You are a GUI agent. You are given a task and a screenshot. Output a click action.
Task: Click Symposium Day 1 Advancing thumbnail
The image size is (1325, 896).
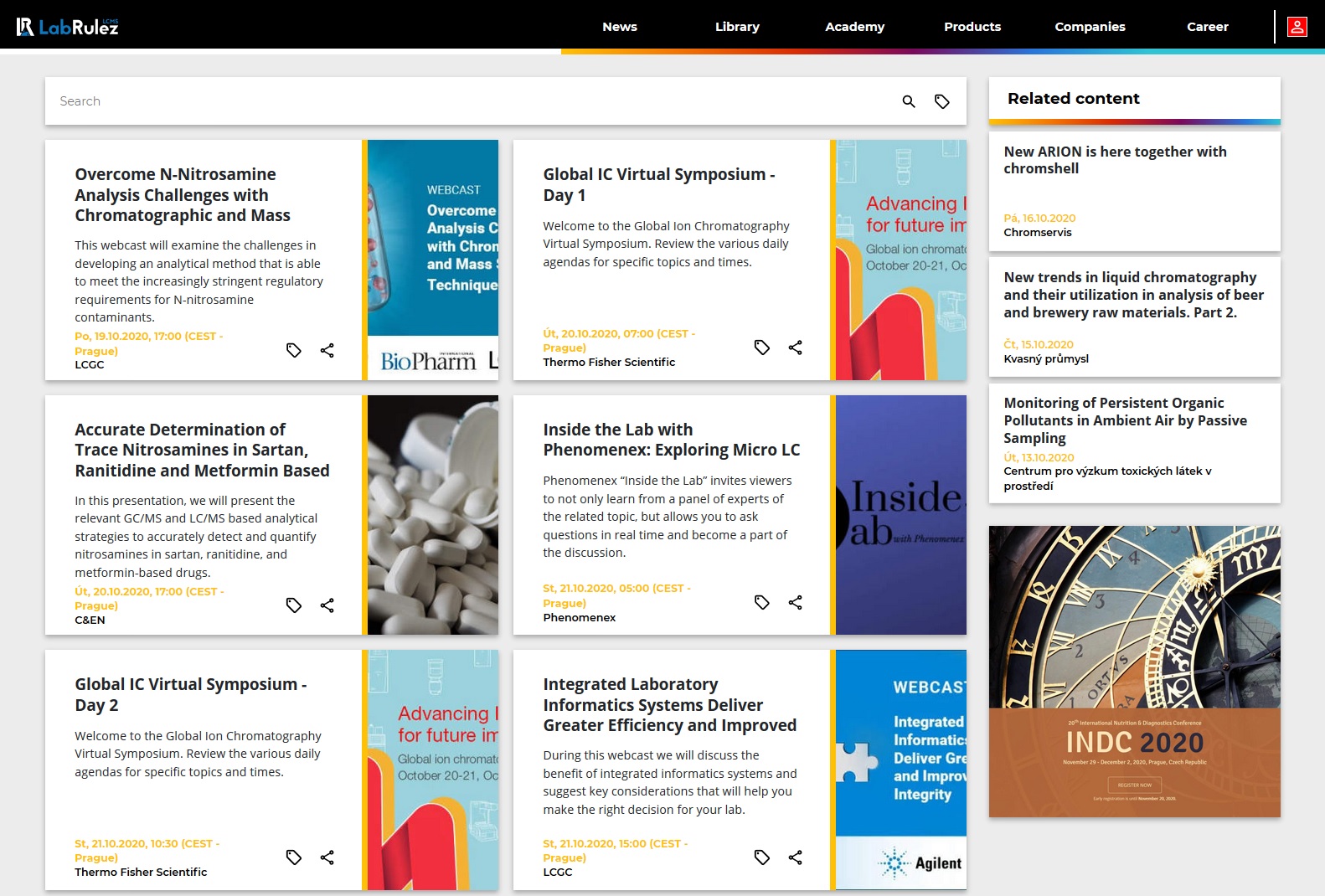tap(901, 260)
